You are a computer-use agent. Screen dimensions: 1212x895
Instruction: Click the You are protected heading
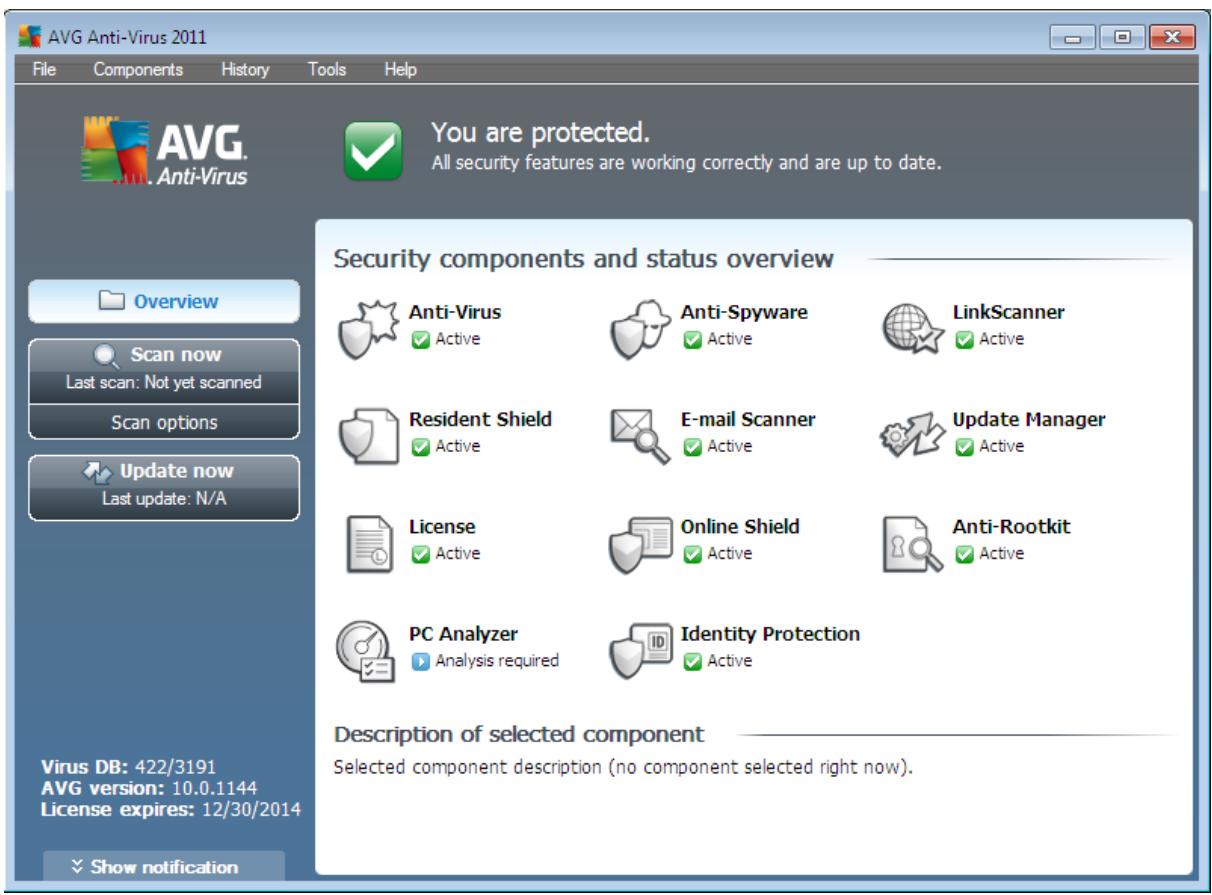(x=540, y=132)
